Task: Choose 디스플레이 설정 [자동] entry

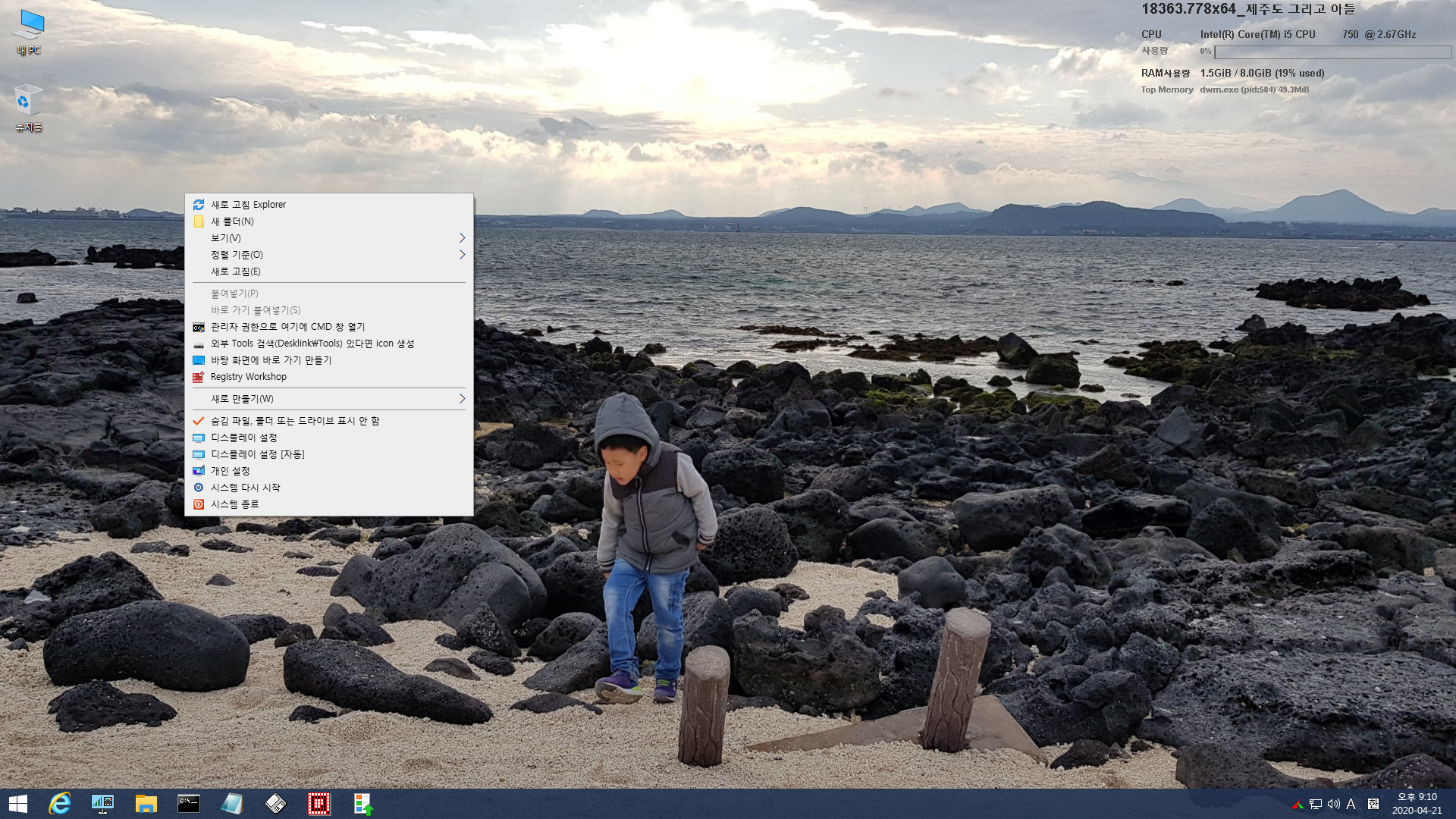Action: click(x=329, y=454)
